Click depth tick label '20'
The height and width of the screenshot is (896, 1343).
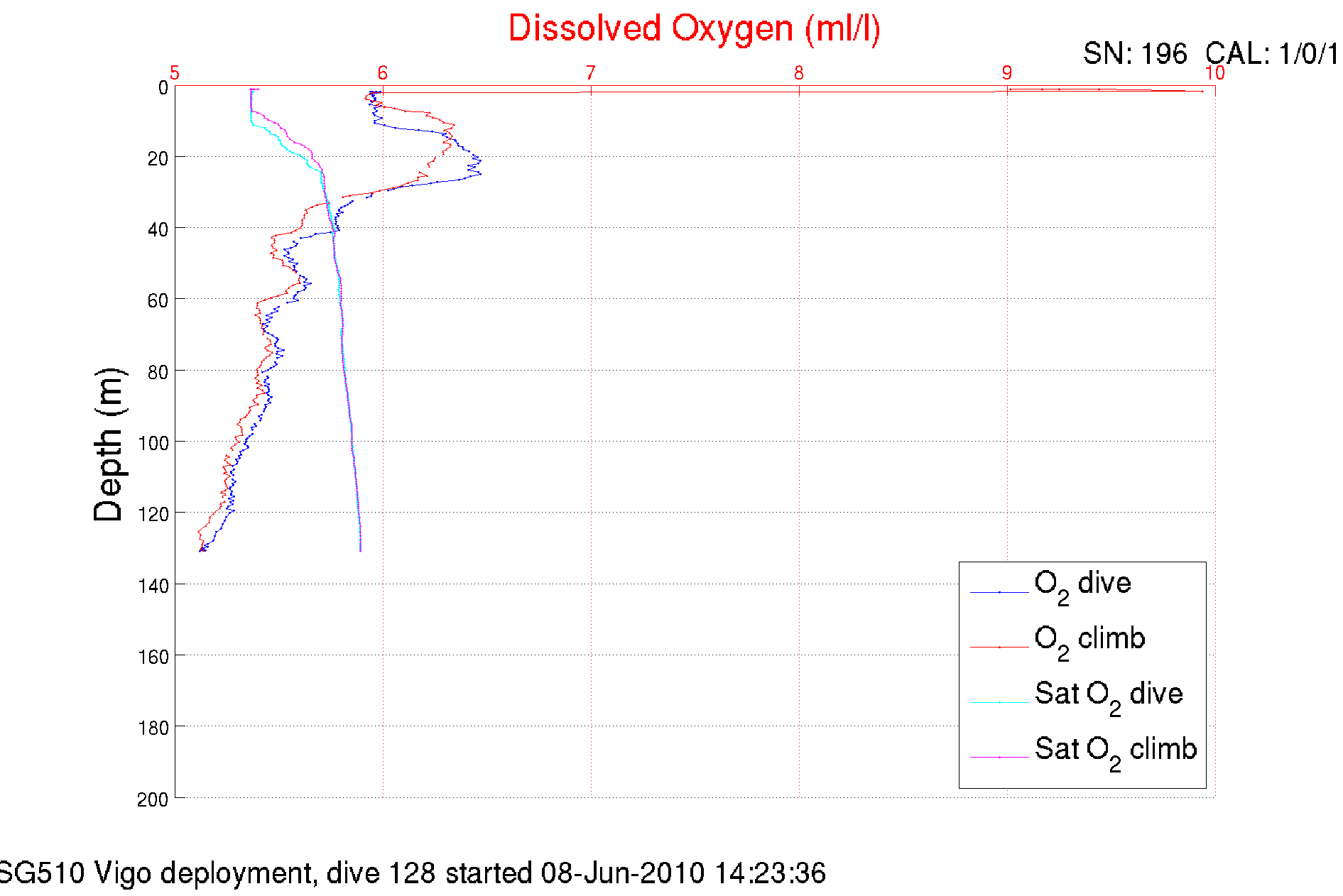158,159
